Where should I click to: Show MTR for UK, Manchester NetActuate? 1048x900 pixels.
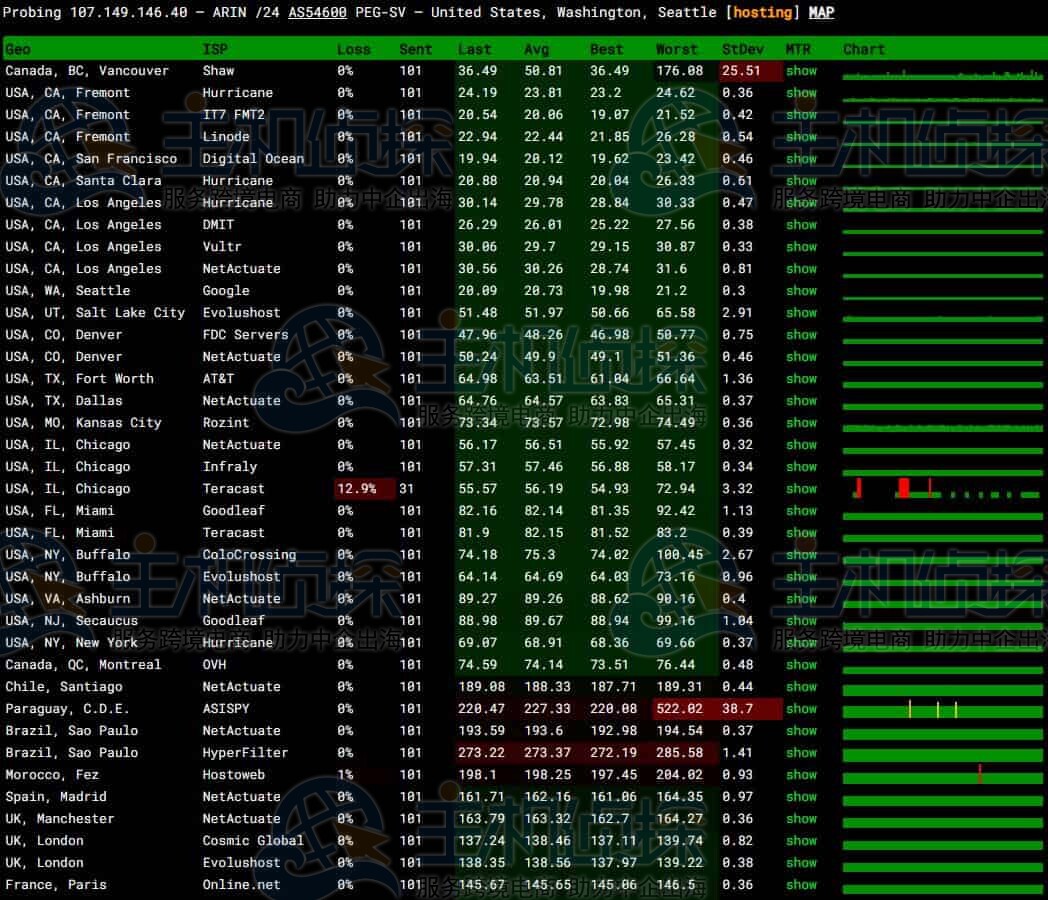click(x=801, y=819)
